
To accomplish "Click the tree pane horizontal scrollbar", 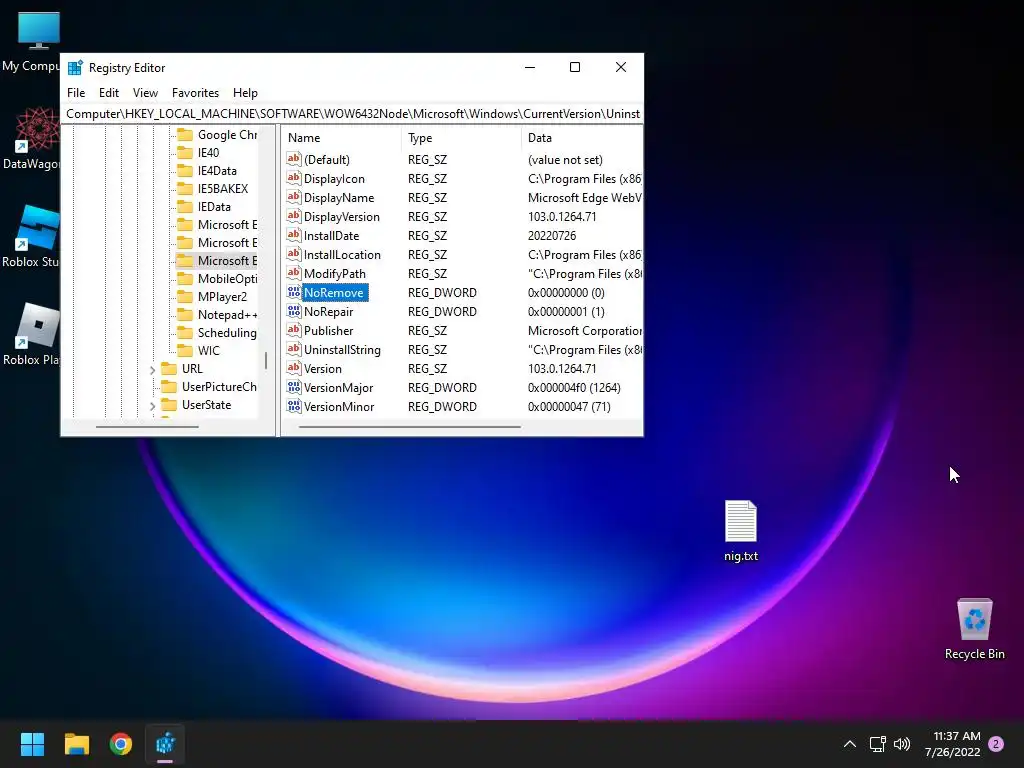I will tap(147, 426).
